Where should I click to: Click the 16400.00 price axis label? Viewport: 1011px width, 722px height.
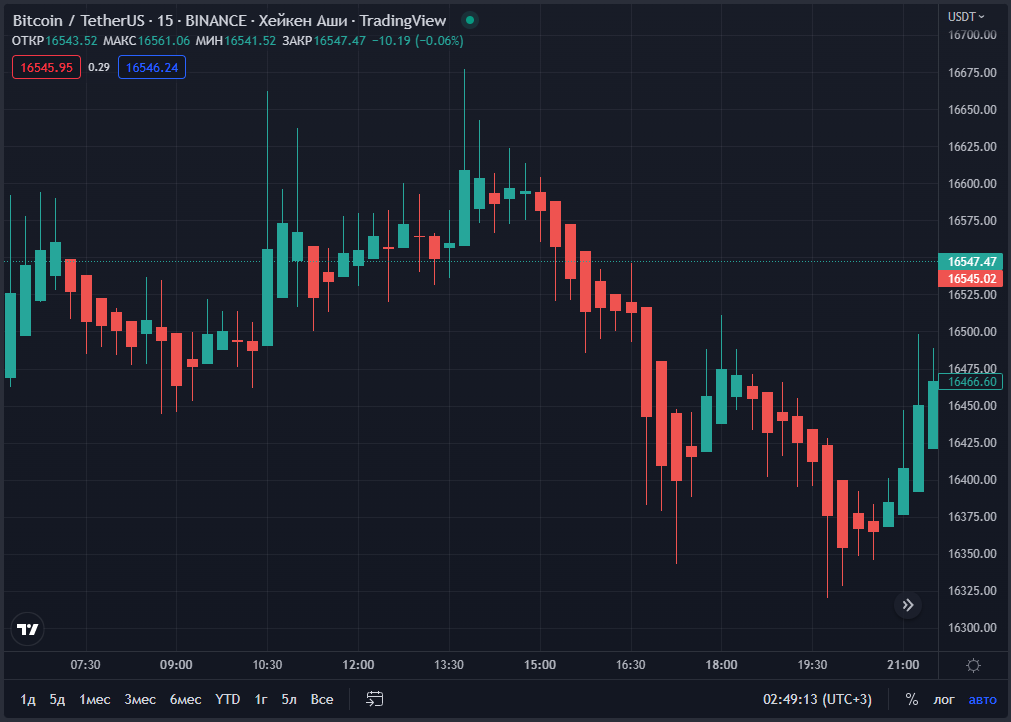(x=972, y=480)
